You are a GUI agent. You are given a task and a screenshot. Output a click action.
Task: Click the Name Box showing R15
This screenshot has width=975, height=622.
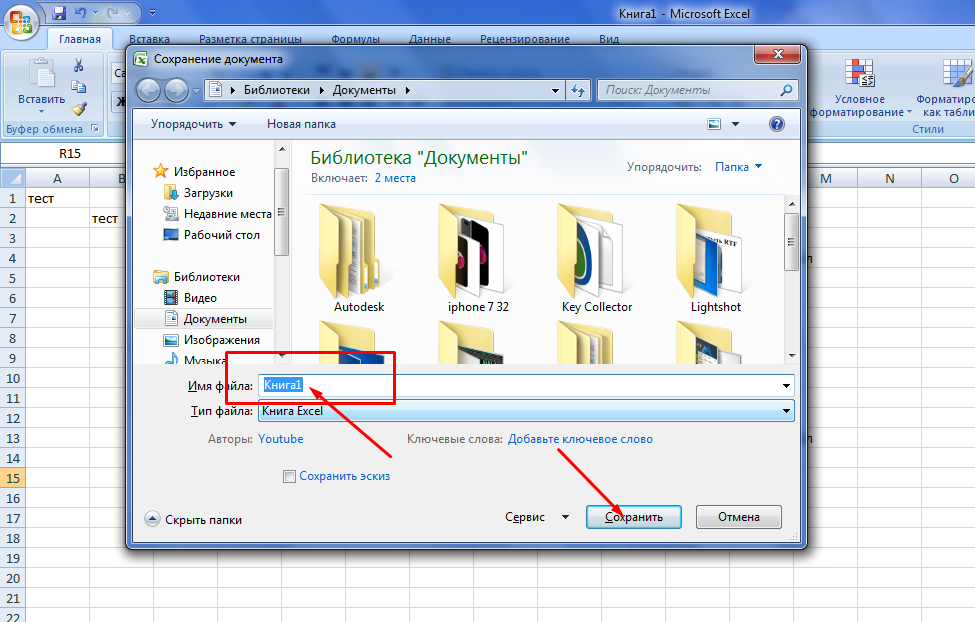coord(70,154)
